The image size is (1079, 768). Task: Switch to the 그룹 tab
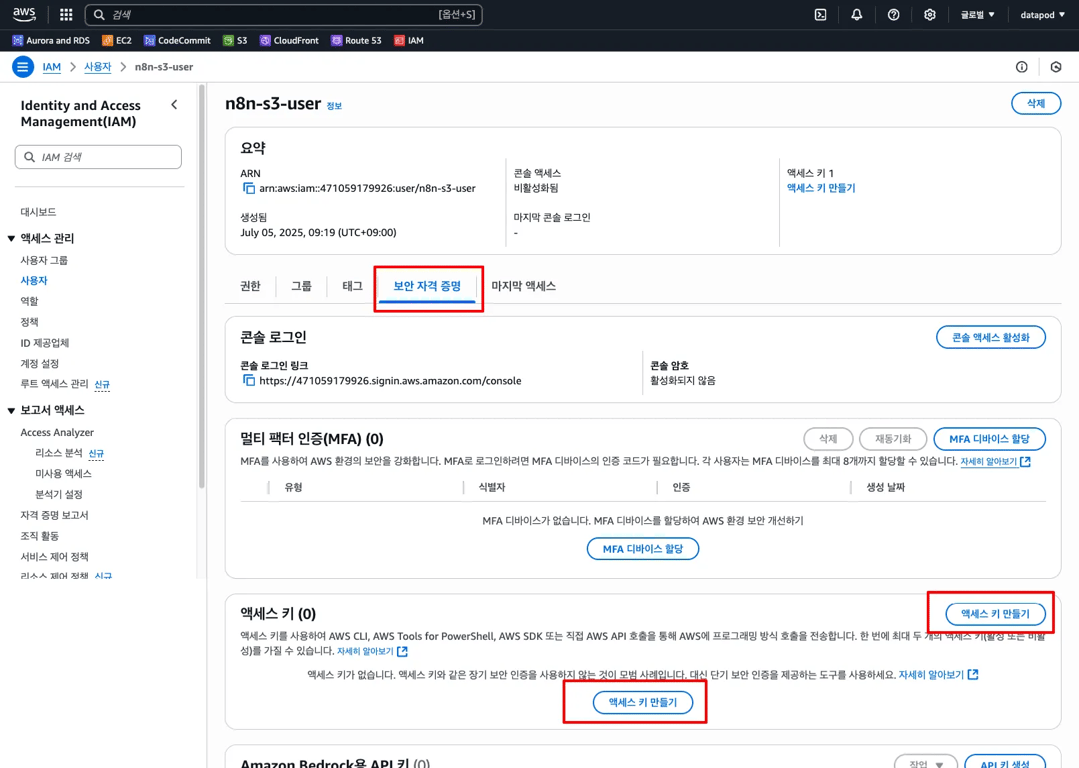(x=301, y=286)
